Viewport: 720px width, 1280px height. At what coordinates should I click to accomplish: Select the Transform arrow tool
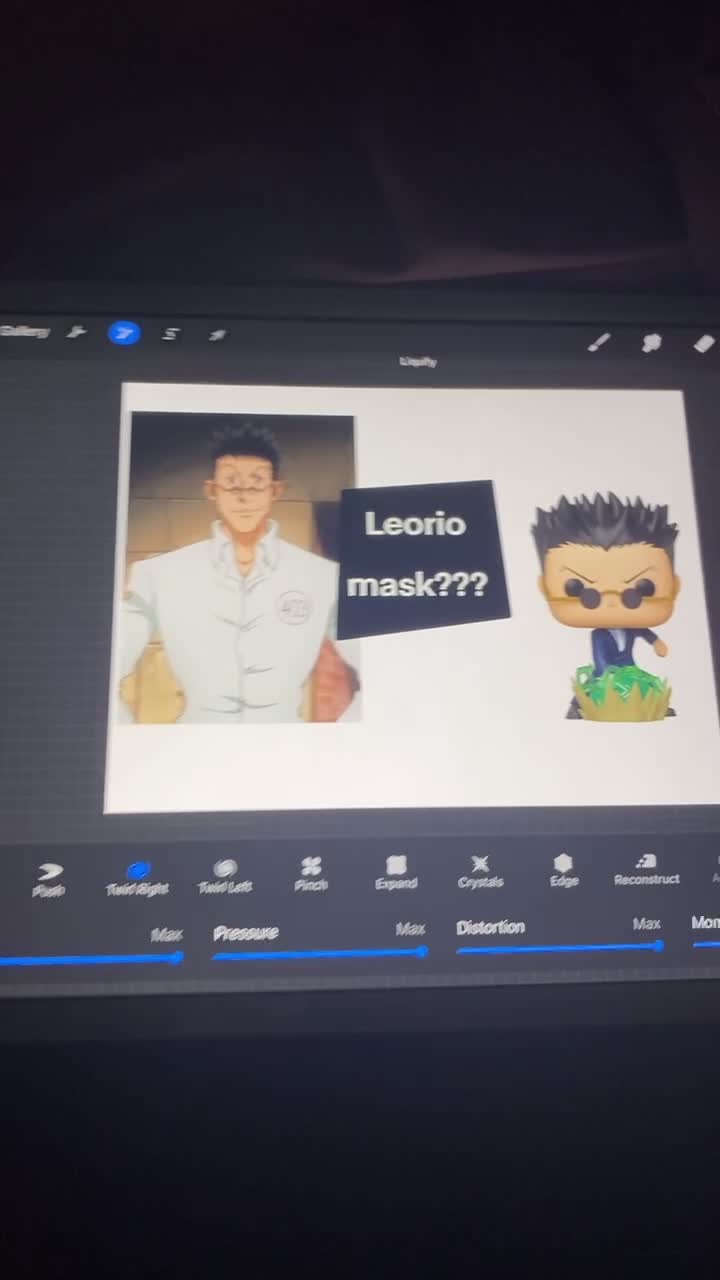(x=217, y=335)
